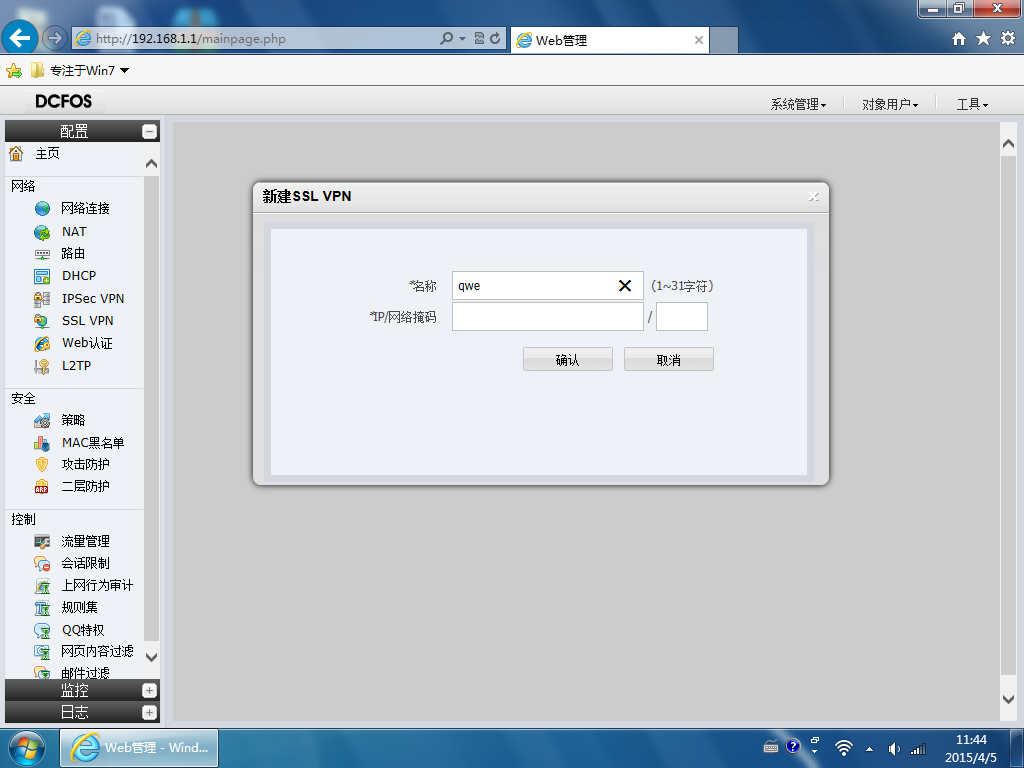
Task: Open browser settings gear icon
Action: pyautogui.click(x=1008, y=39)
